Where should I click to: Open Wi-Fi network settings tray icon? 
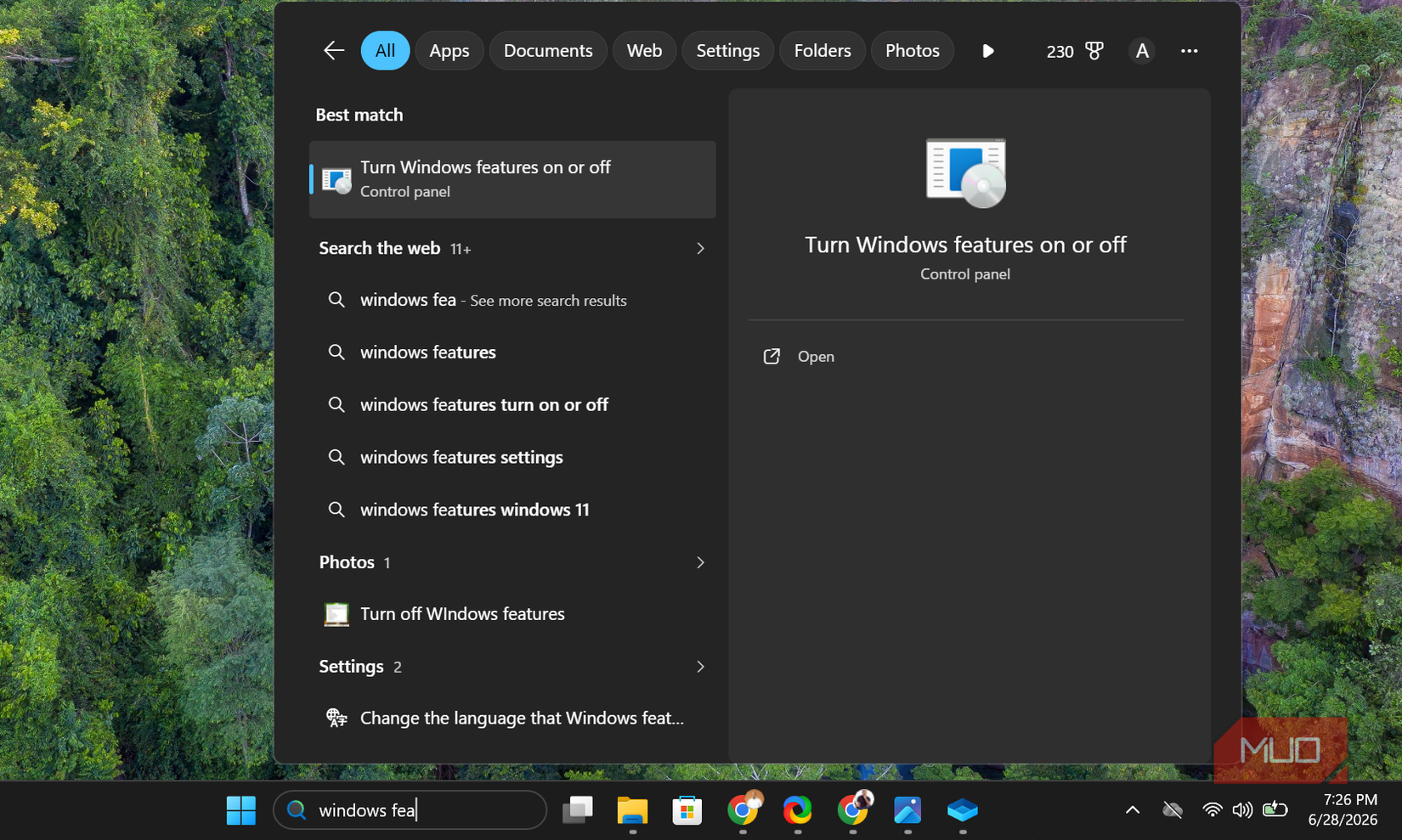click(1213, 810)
